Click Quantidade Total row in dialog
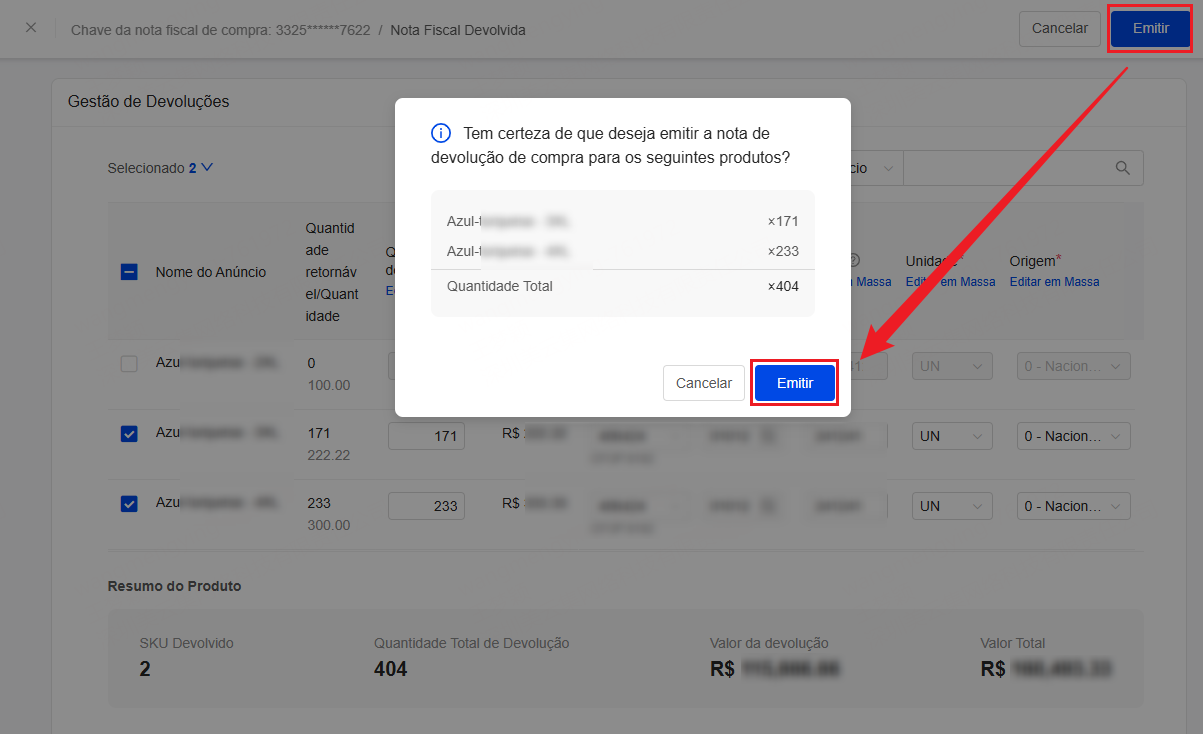 tap(622, 287)
